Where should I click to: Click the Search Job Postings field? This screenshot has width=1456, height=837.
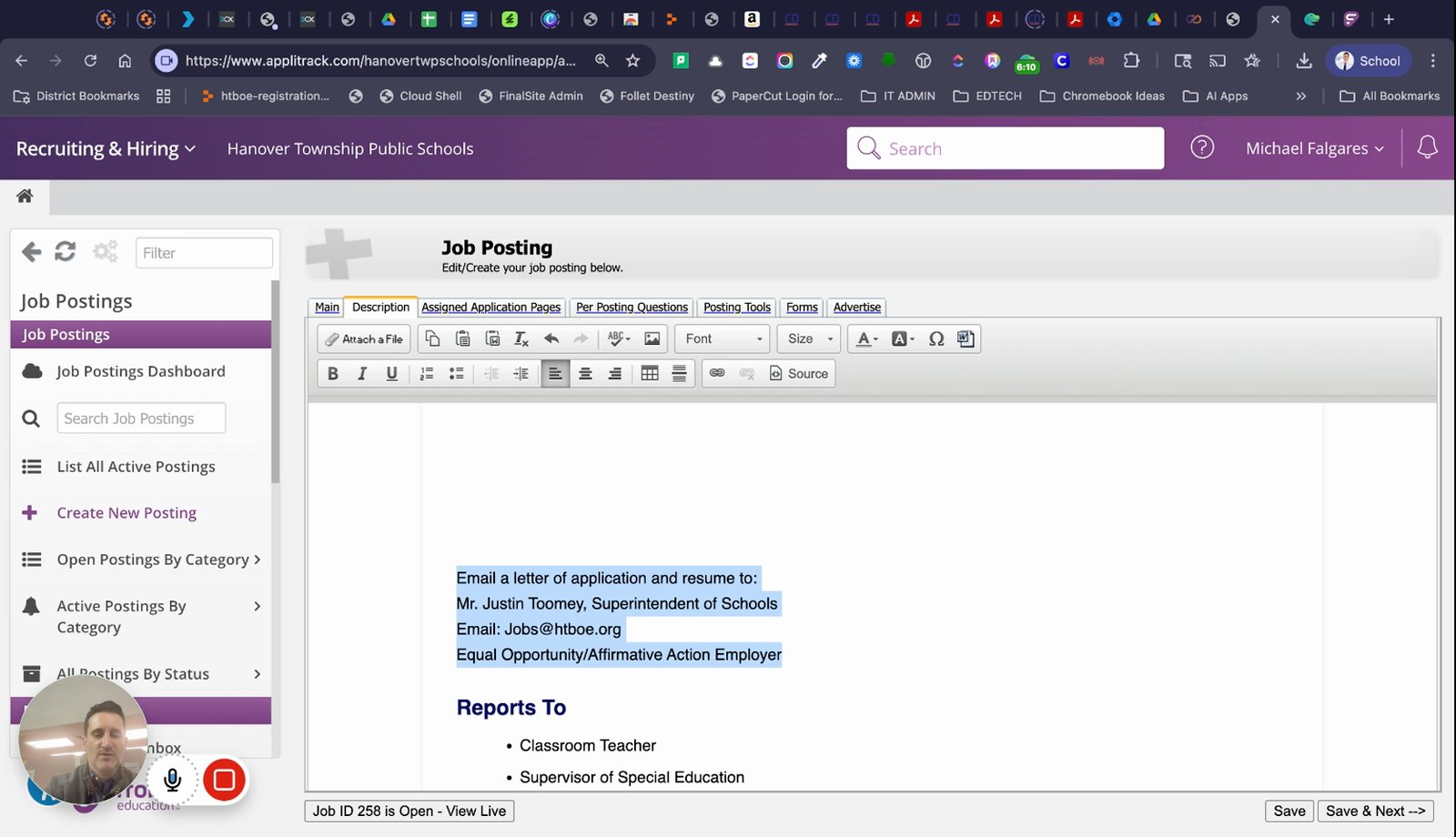[141, 418]
